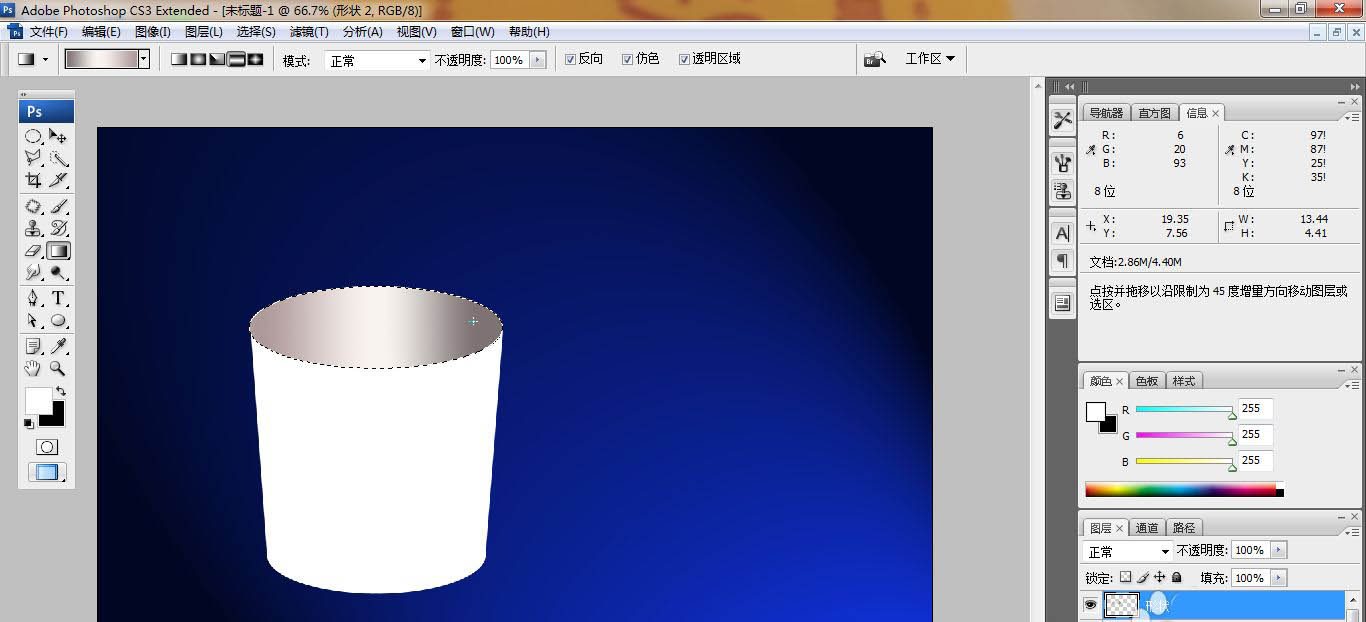
Task: Choose Radial Gradient style button
Action: 198,59
